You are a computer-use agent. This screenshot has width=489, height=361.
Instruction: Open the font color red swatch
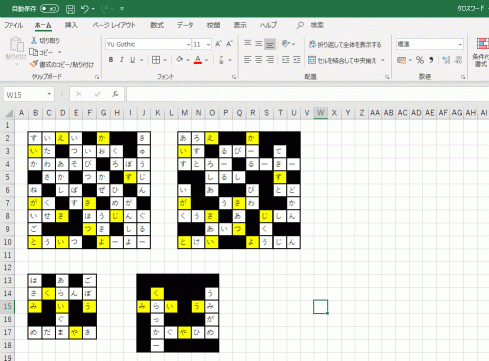(x=198, y=60)
